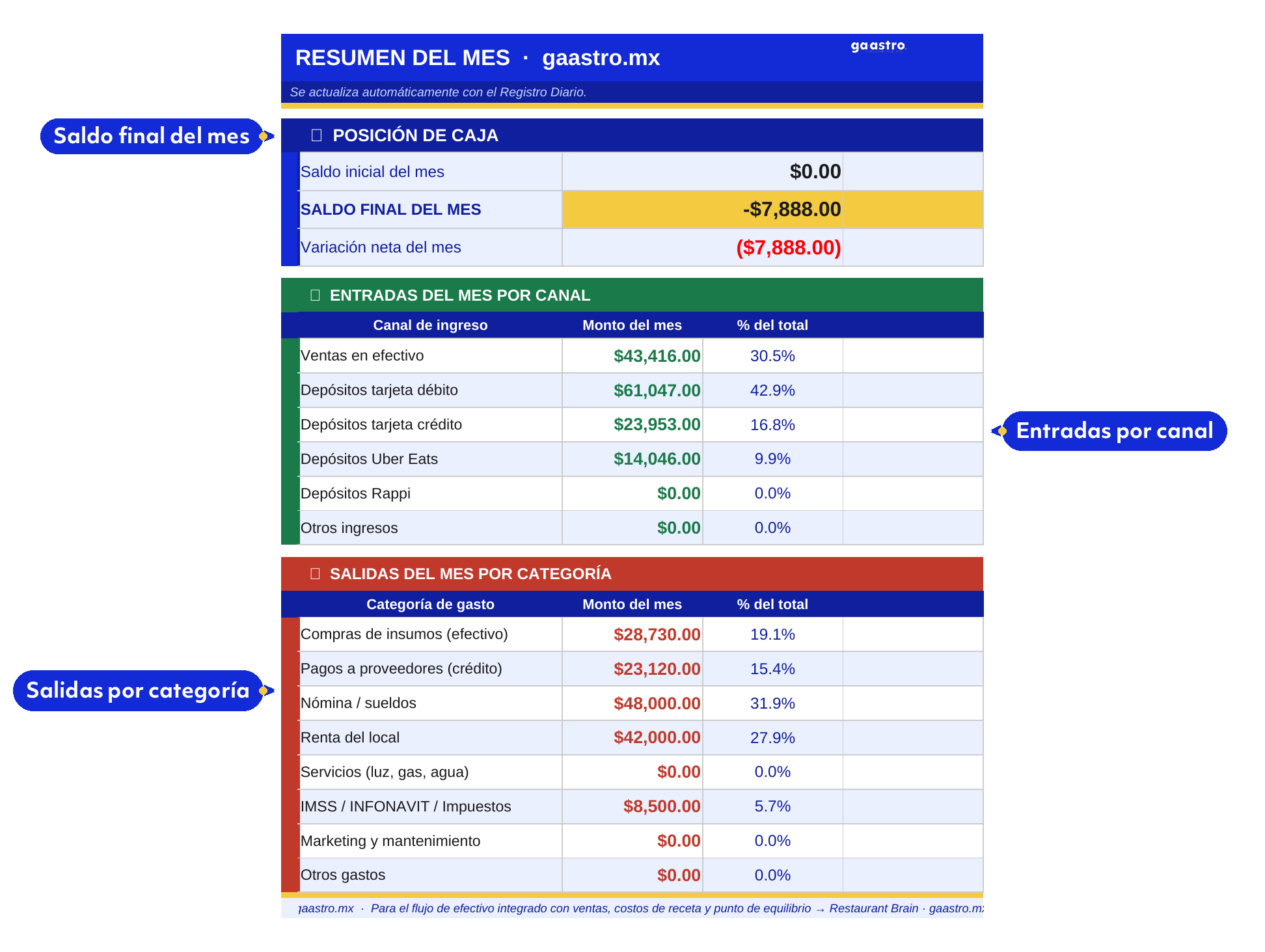
Task: Select the yellow SALDO FINAL DEL MES value cell
Action: pos(703,210)
